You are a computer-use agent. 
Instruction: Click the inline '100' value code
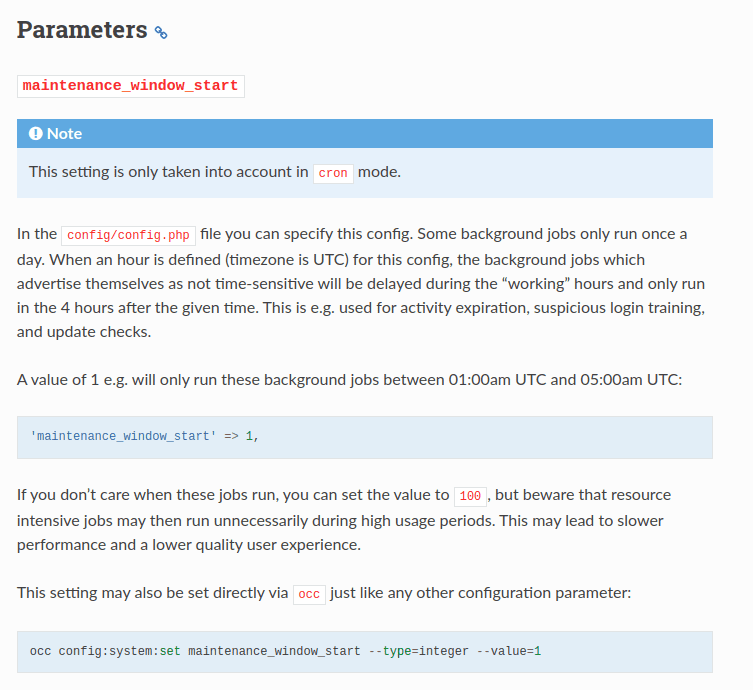470,496
